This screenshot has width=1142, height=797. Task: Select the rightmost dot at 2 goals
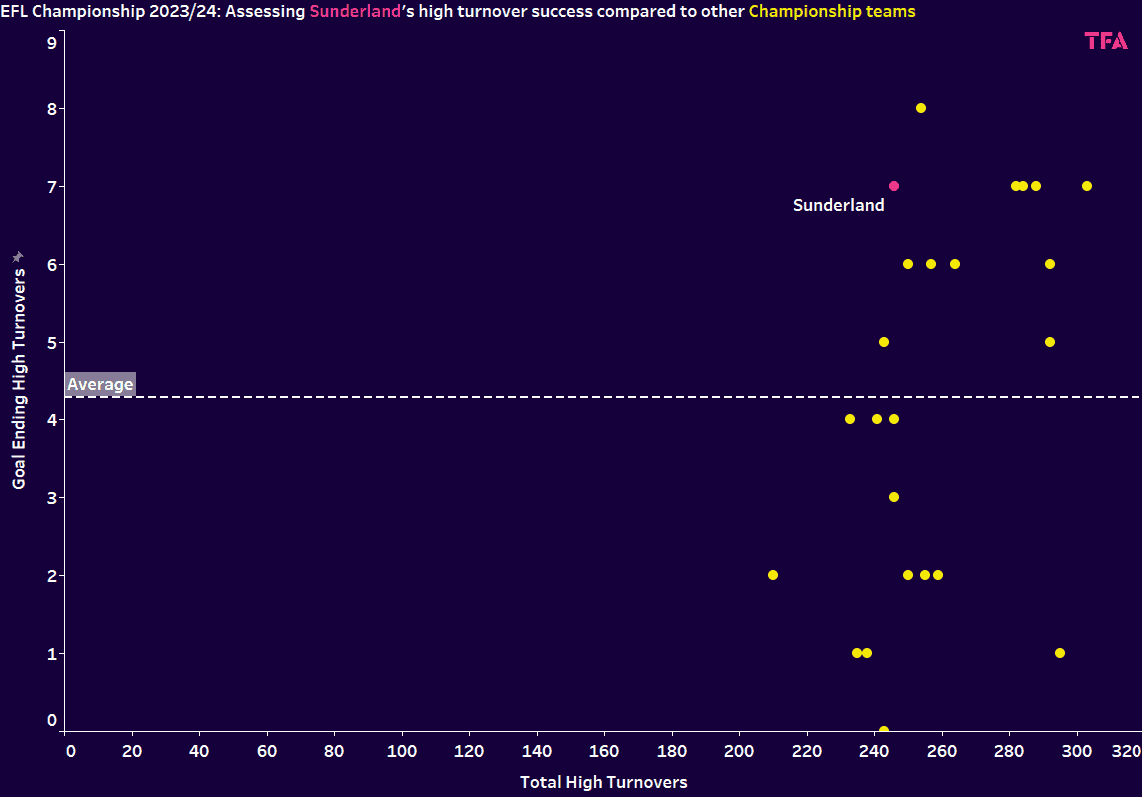coord(938,575)
